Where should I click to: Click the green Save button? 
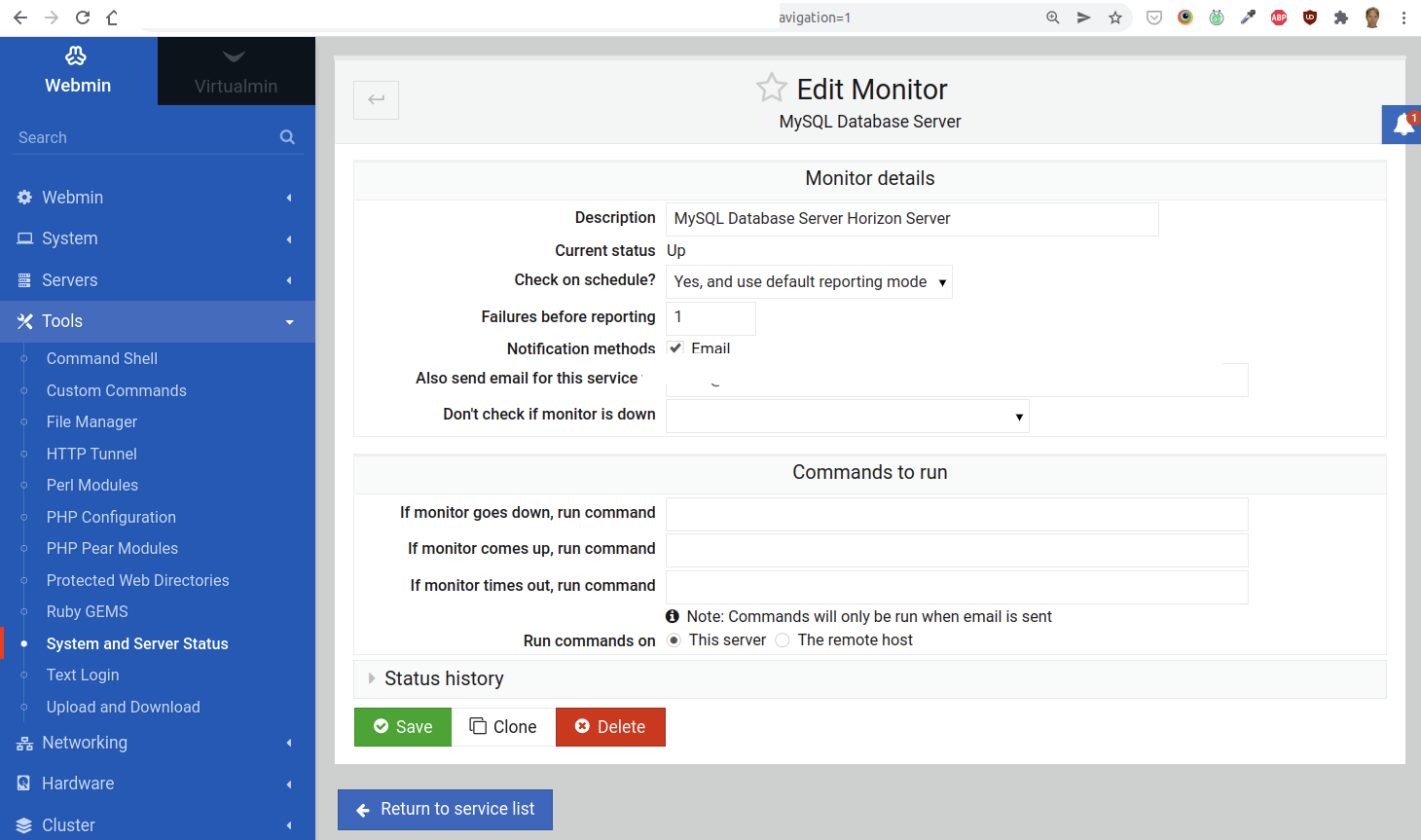403,727
